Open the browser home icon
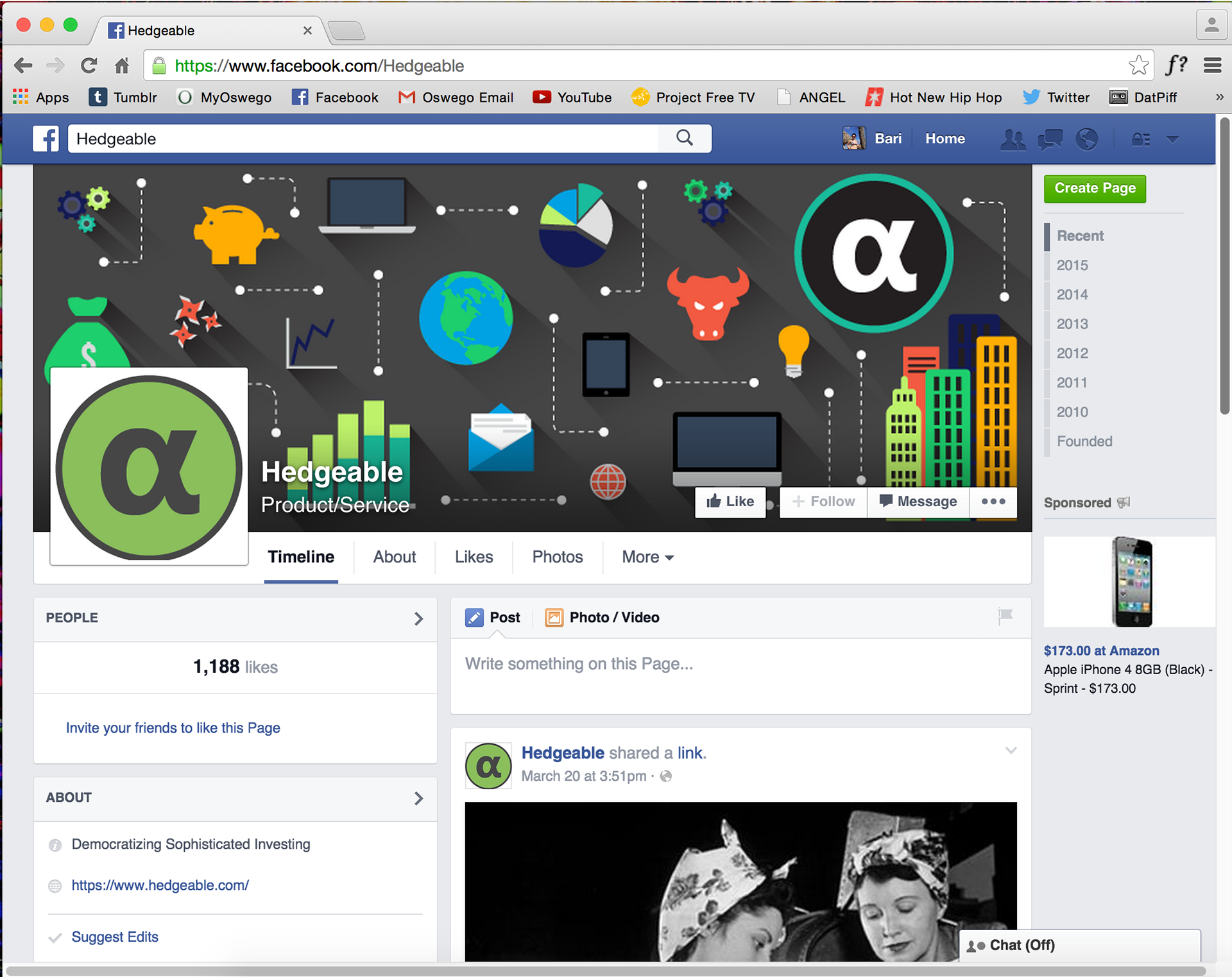 (x=122, y=65)
